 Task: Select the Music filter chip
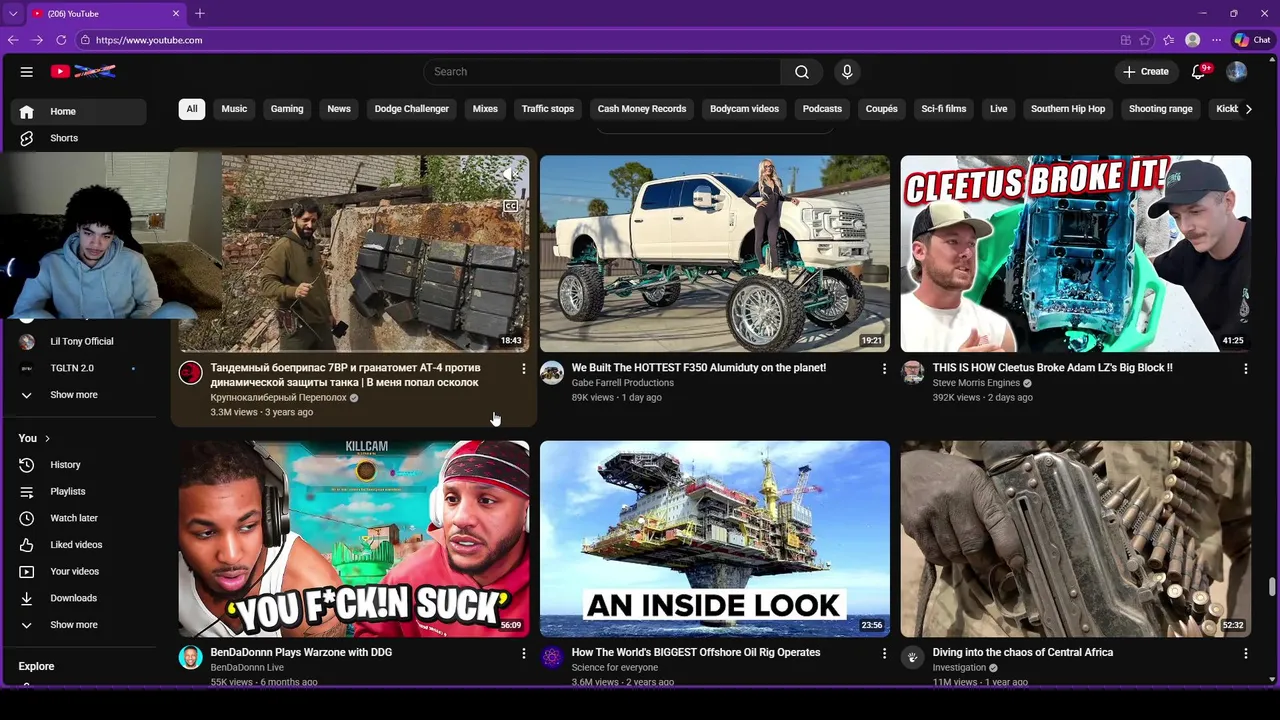pos(234,109)
